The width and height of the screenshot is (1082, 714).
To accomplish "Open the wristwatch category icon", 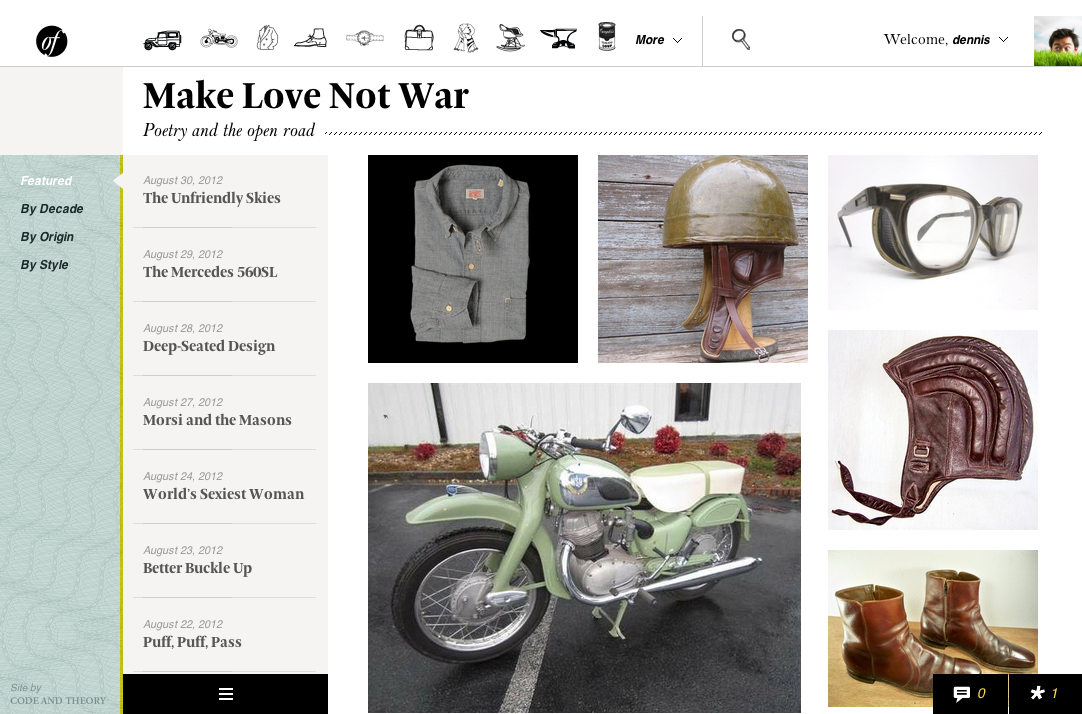I will coord(364,38).
